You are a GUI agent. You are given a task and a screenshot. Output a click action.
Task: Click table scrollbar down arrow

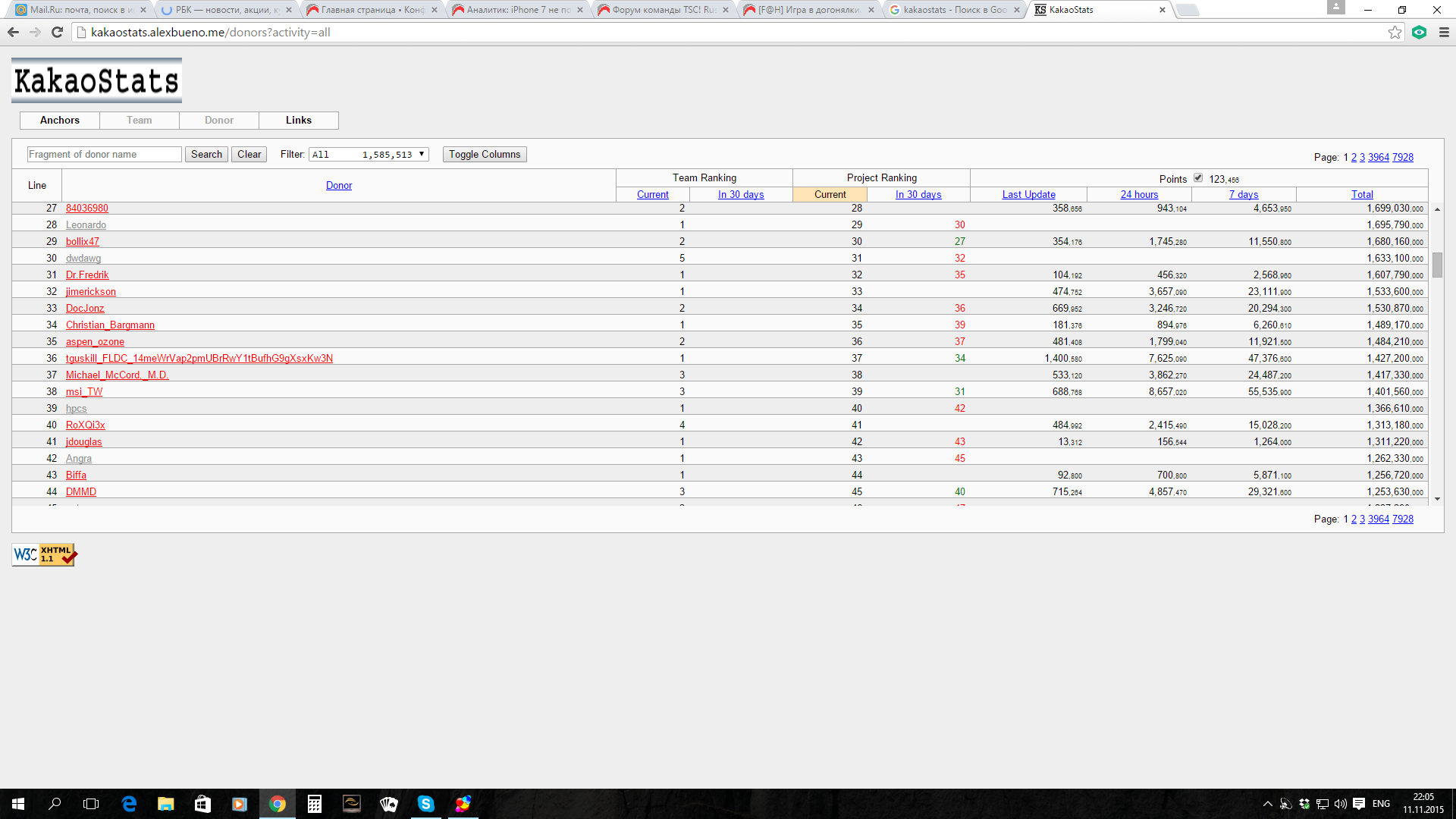[1437, 499]
